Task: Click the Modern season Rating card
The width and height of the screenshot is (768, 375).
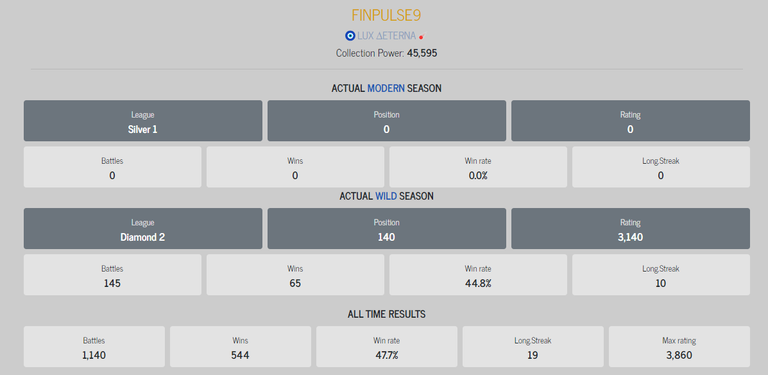Action: (630, 121)
